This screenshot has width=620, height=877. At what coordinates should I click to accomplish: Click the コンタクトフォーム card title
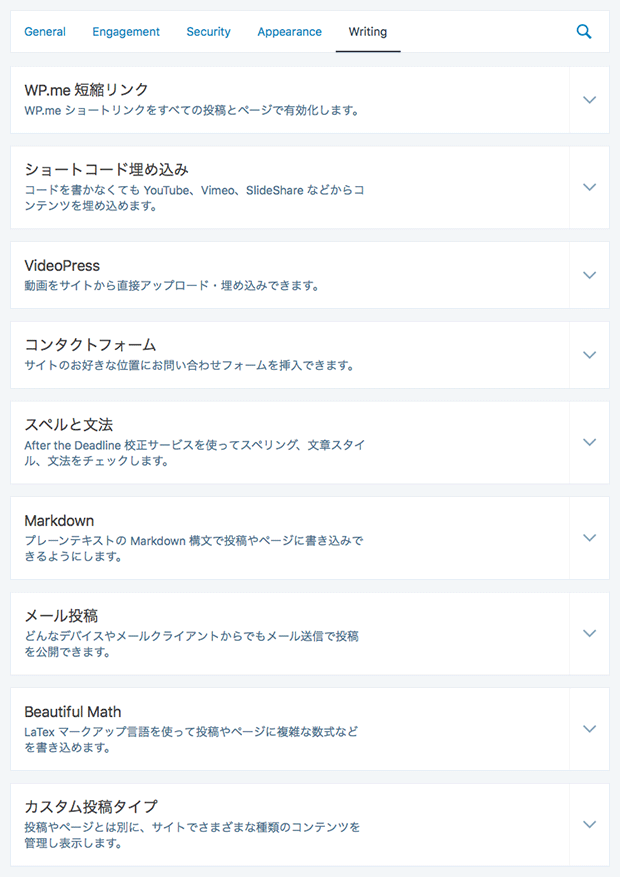pyautogui.click(x=90, y=345)
